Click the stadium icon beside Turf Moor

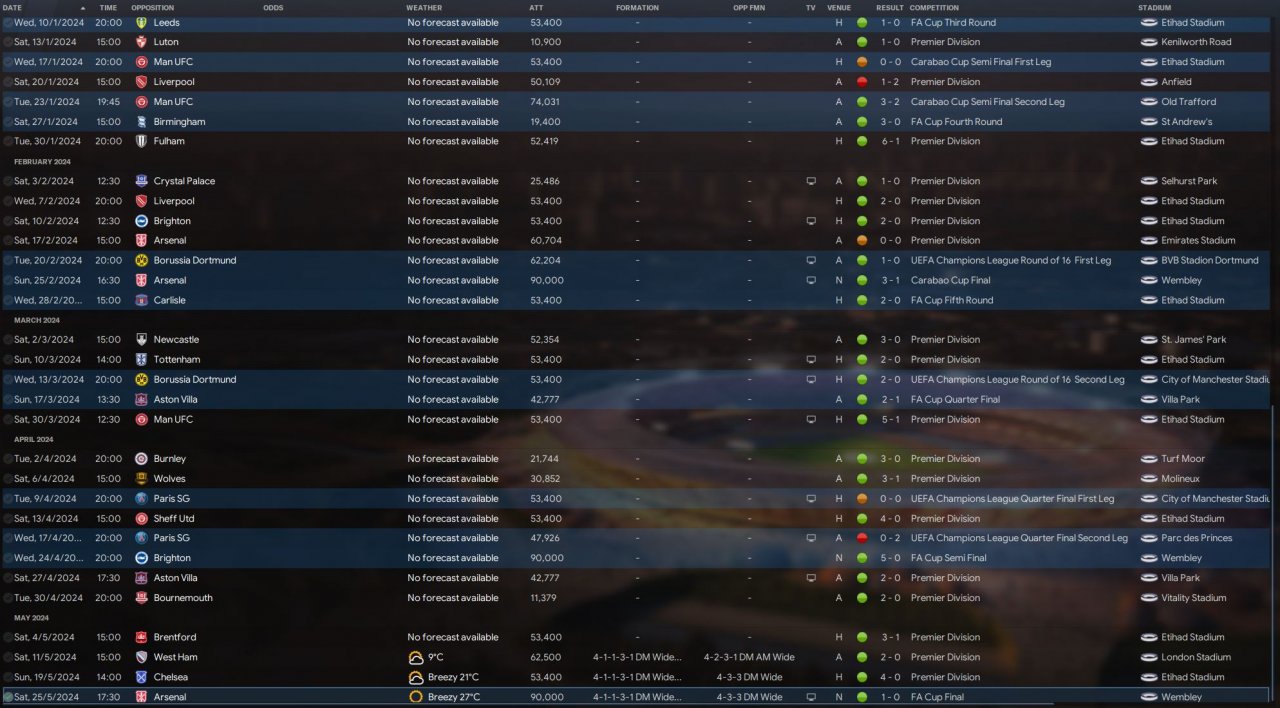(1149, 459)
